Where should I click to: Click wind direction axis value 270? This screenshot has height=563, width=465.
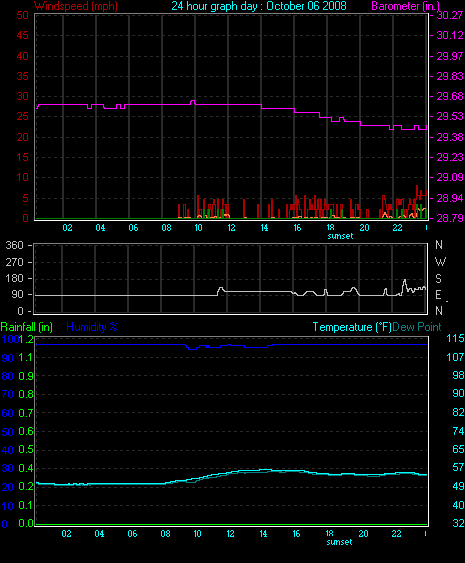point(15,262)
